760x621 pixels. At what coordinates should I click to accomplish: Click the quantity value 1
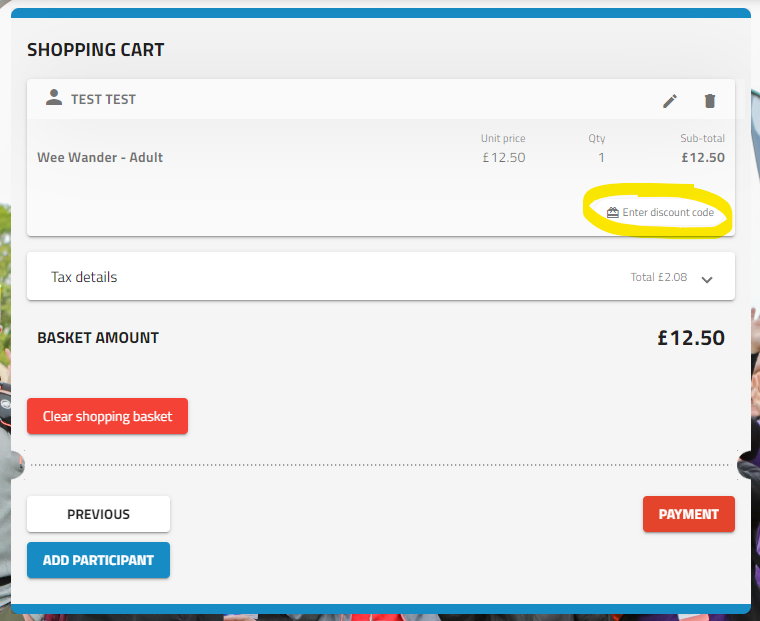601,158
